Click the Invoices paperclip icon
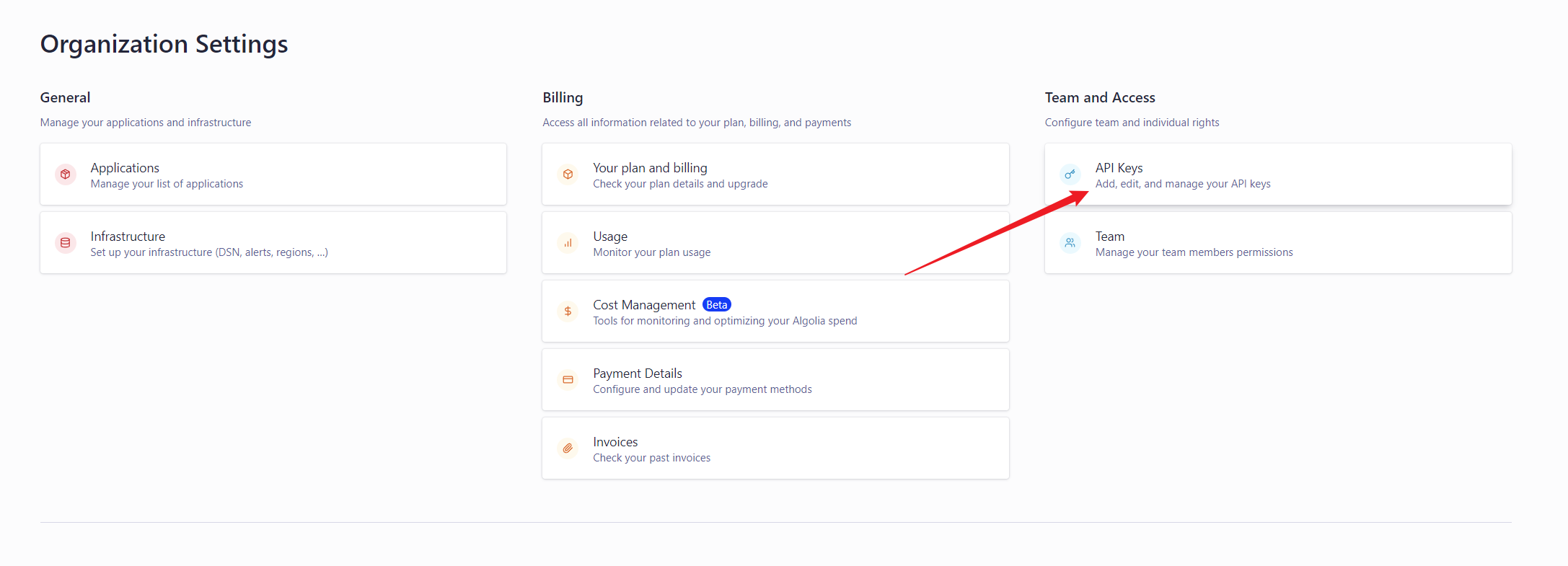The width and height of the screenshot is (1568, 566). click(x=568, y=448)
